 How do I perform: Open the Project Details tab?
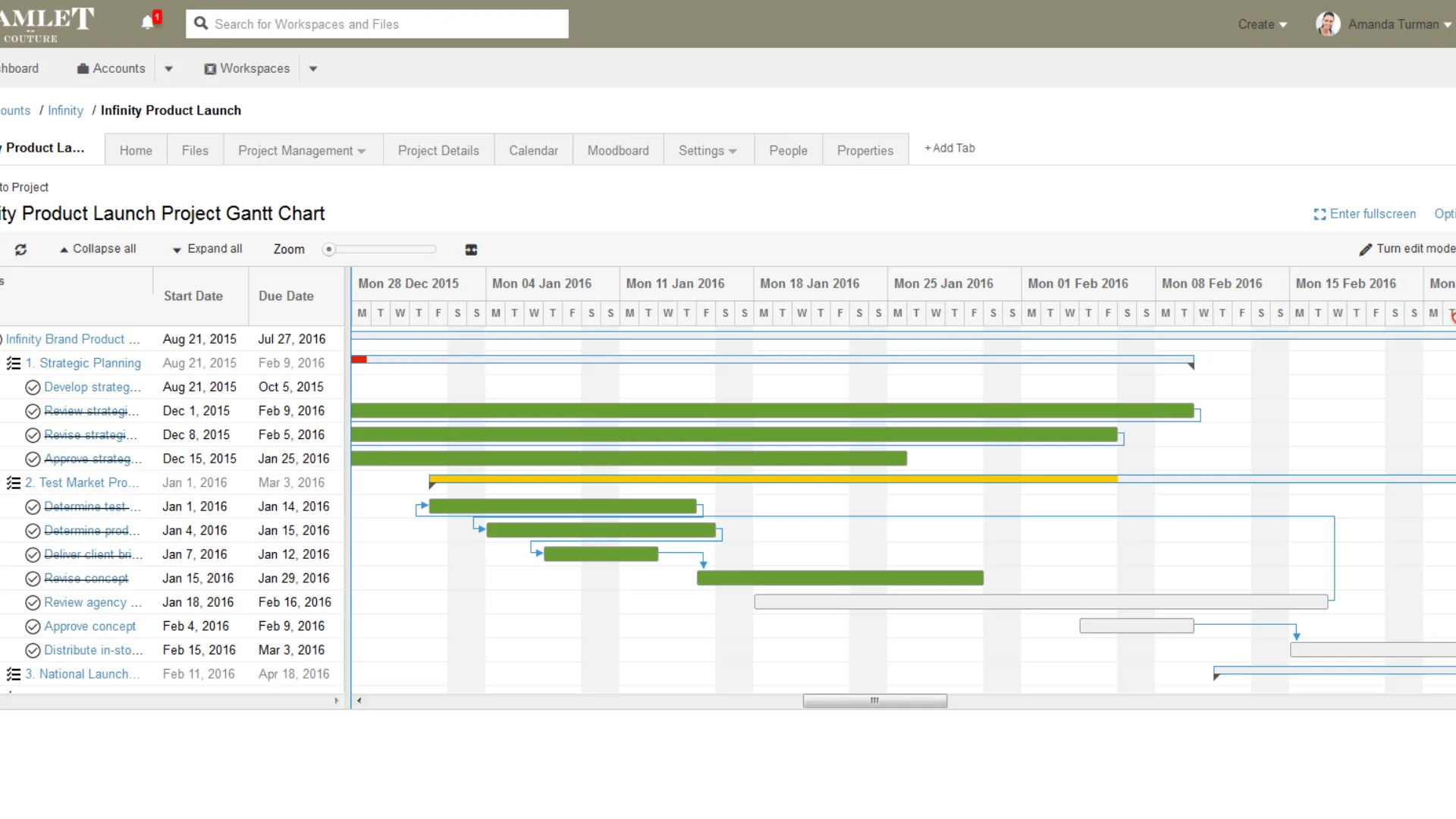pyautogui.click(x=438, y=150)
